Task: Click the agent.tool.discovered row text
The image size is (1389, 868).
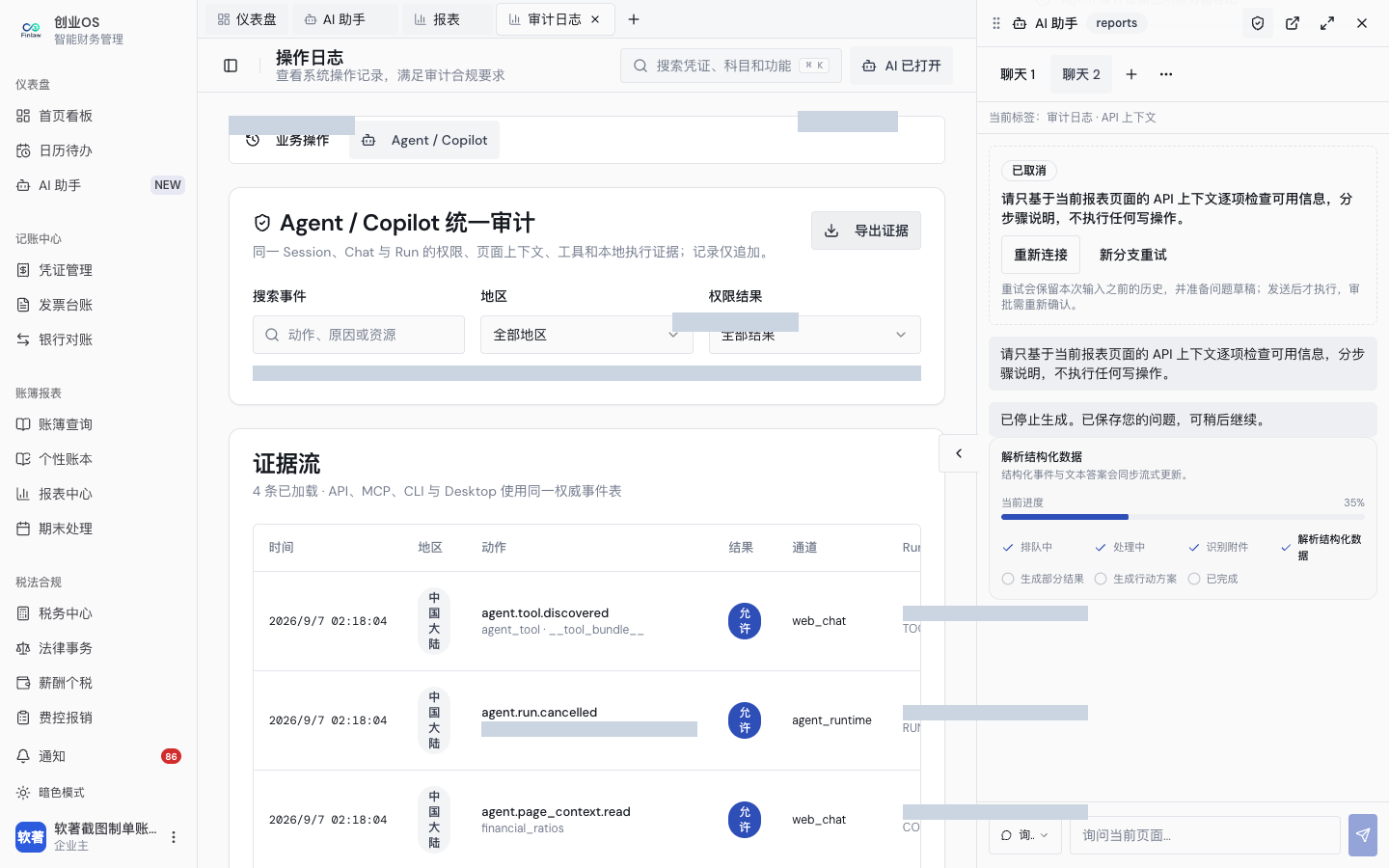Action: tap(545, 613)
